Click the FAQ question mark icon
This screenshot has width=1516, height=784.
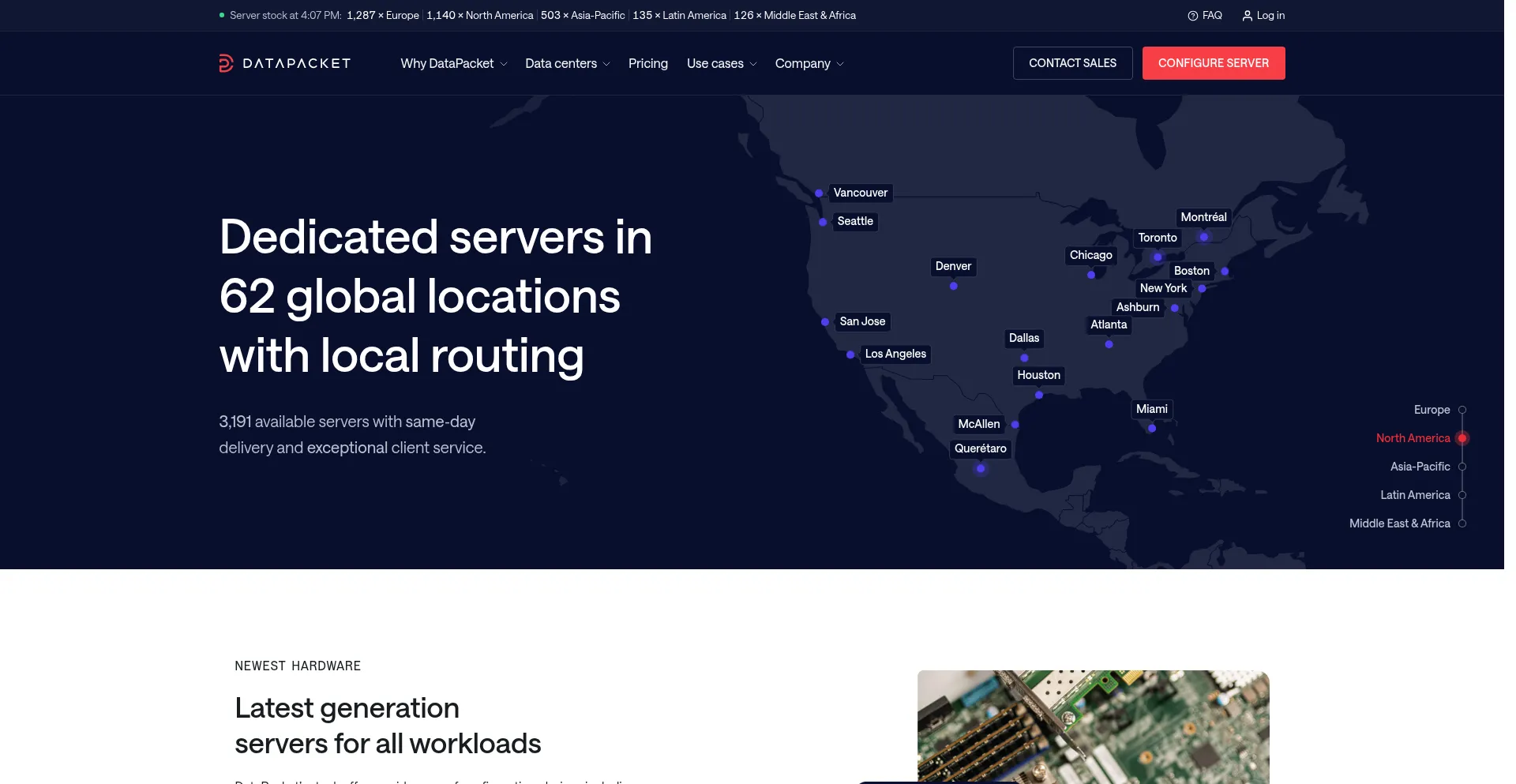point(1192,16)
